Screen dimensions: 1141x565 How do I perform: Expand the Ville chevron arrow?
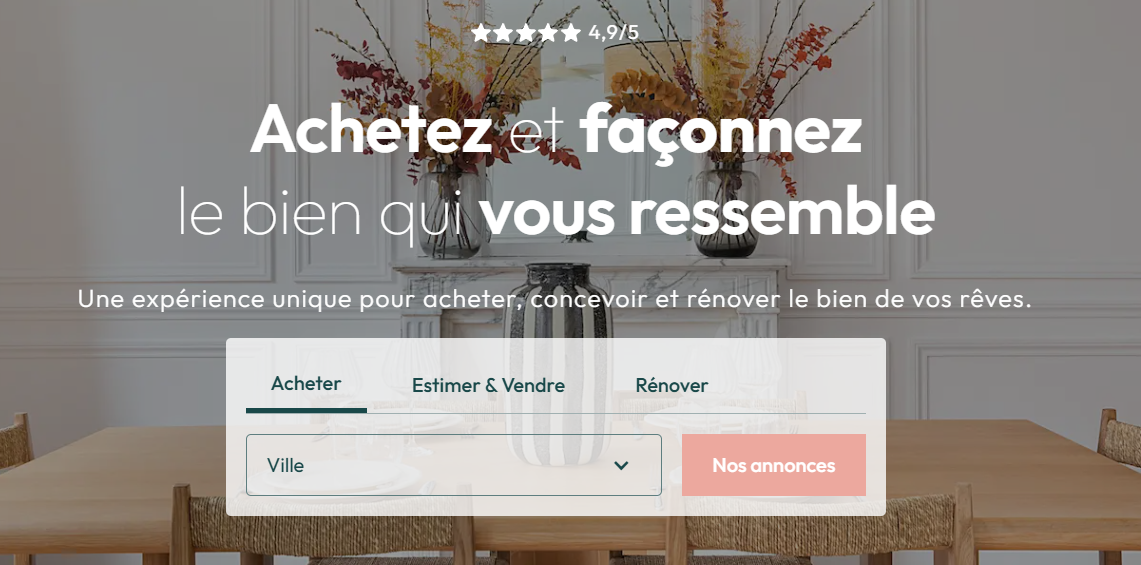point(621,465)
